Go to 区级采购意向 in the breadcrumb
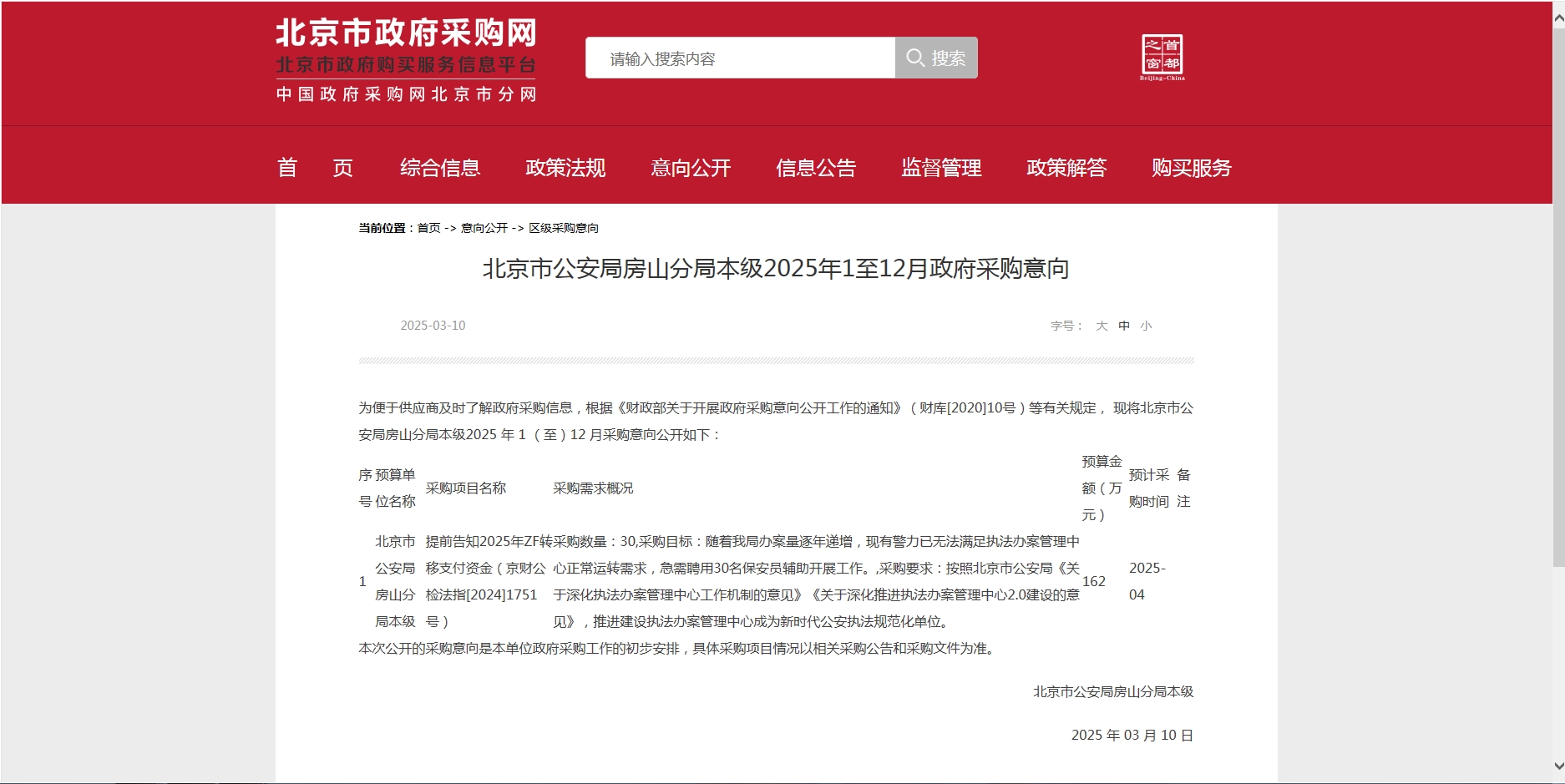Screen dimensions: 1565x784 pos(564,228)
